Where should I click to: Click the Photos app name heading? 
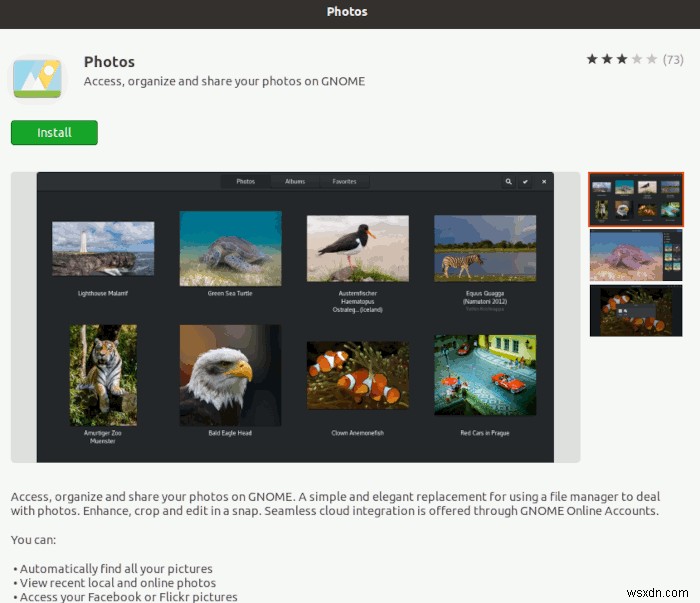pos(109,62)
